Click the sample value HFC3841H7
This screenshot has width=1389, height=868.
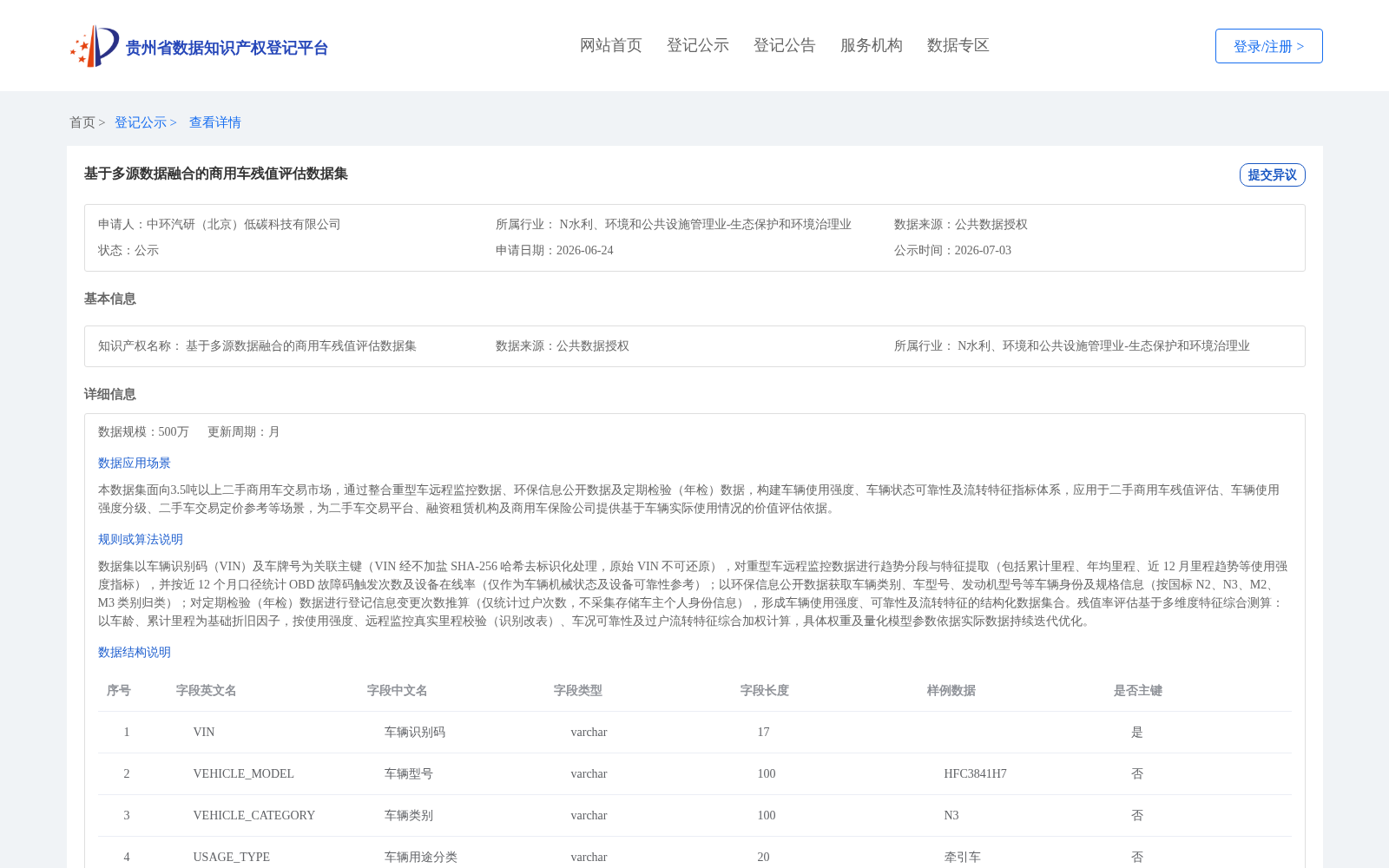976,773
